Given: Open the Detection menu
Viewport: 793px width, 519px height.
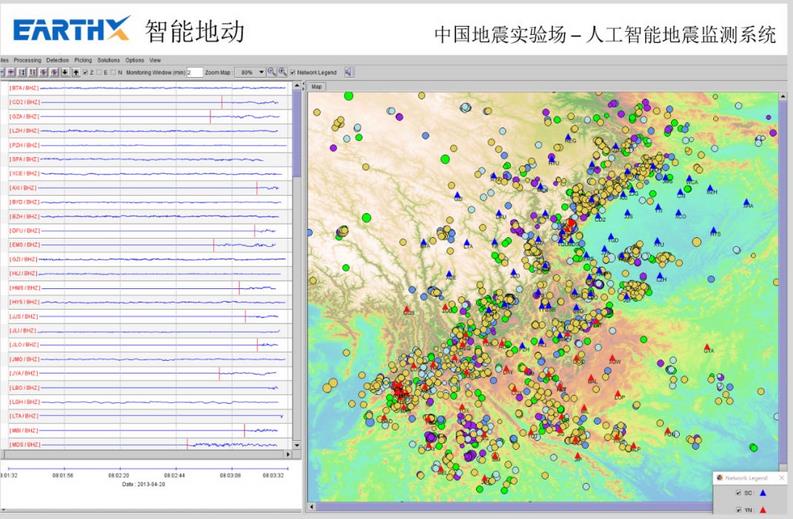Looking at the screenshot, I should 57,60.
